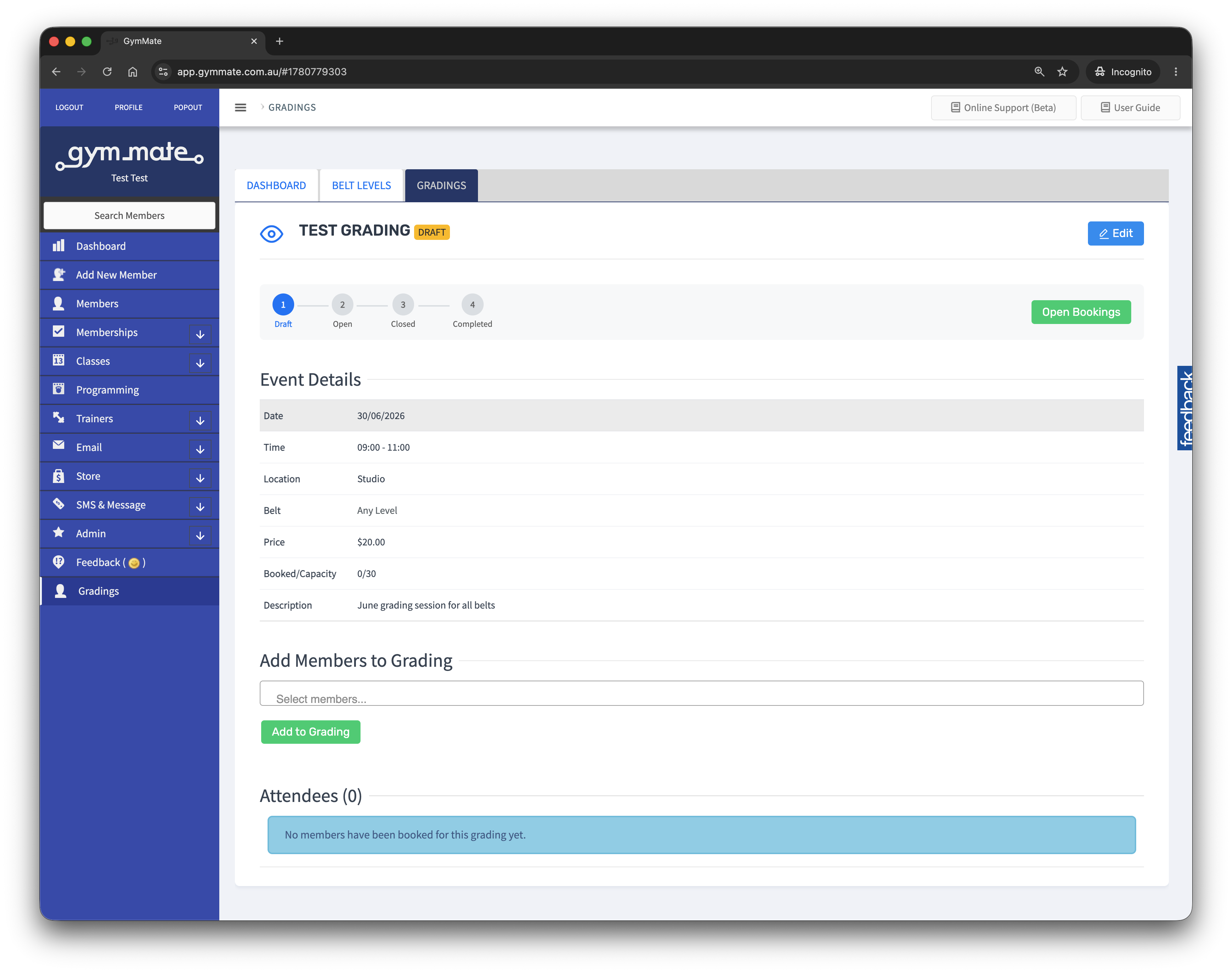
Task: Click the DRAFT status badge
Action: [x=432, y=232]
